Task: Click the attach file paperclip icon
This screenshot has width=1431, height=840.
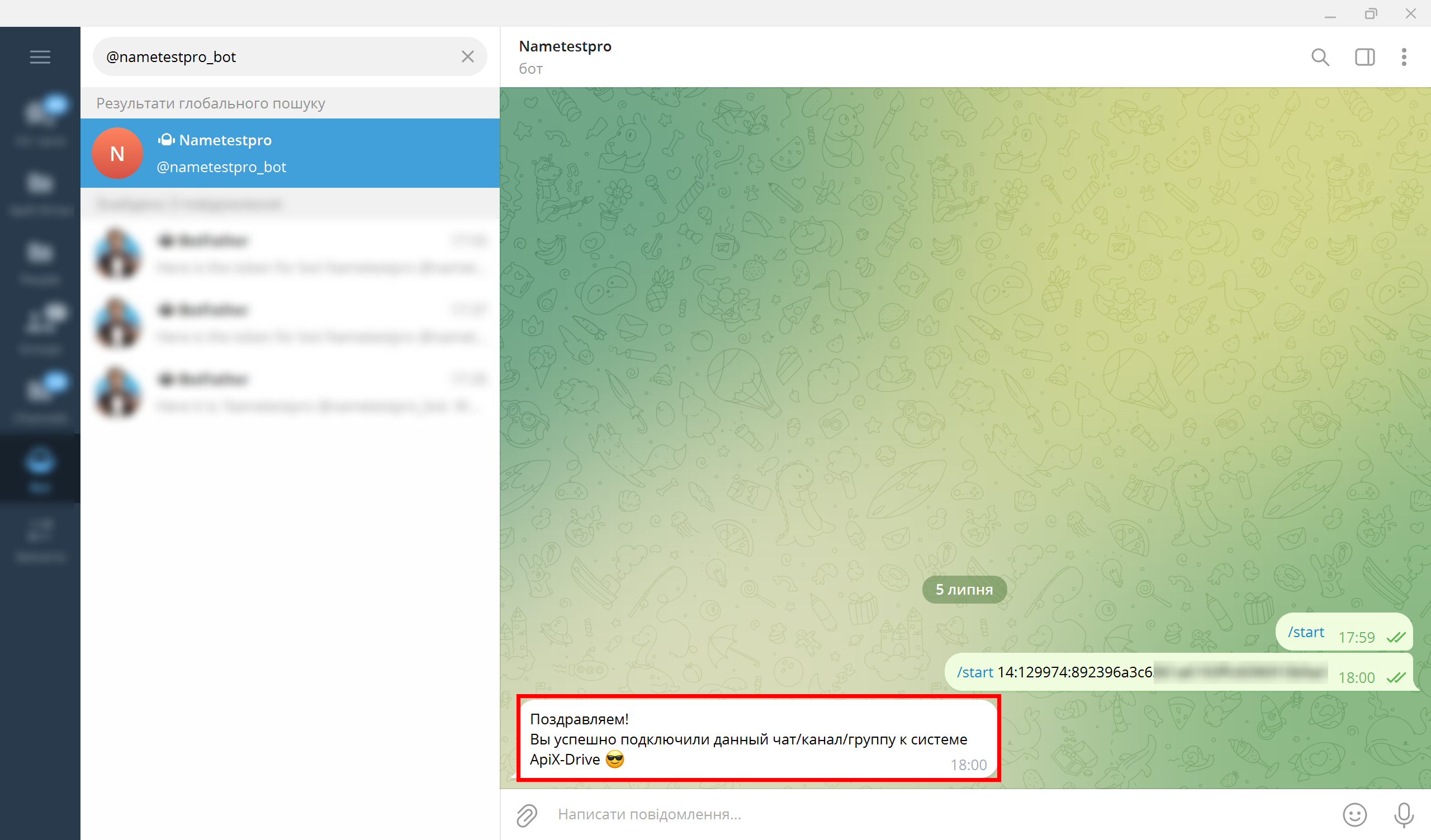Action: pos(527,814)
